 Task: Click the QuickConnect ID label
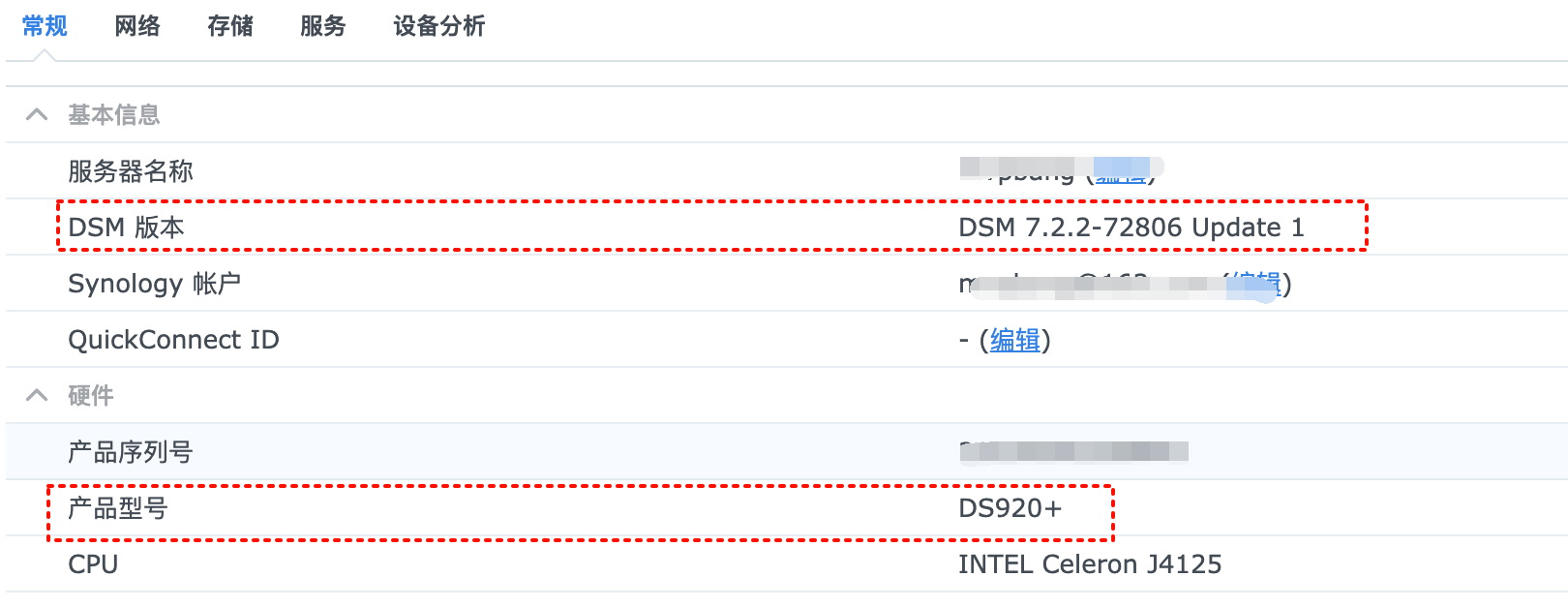(173, 340)
